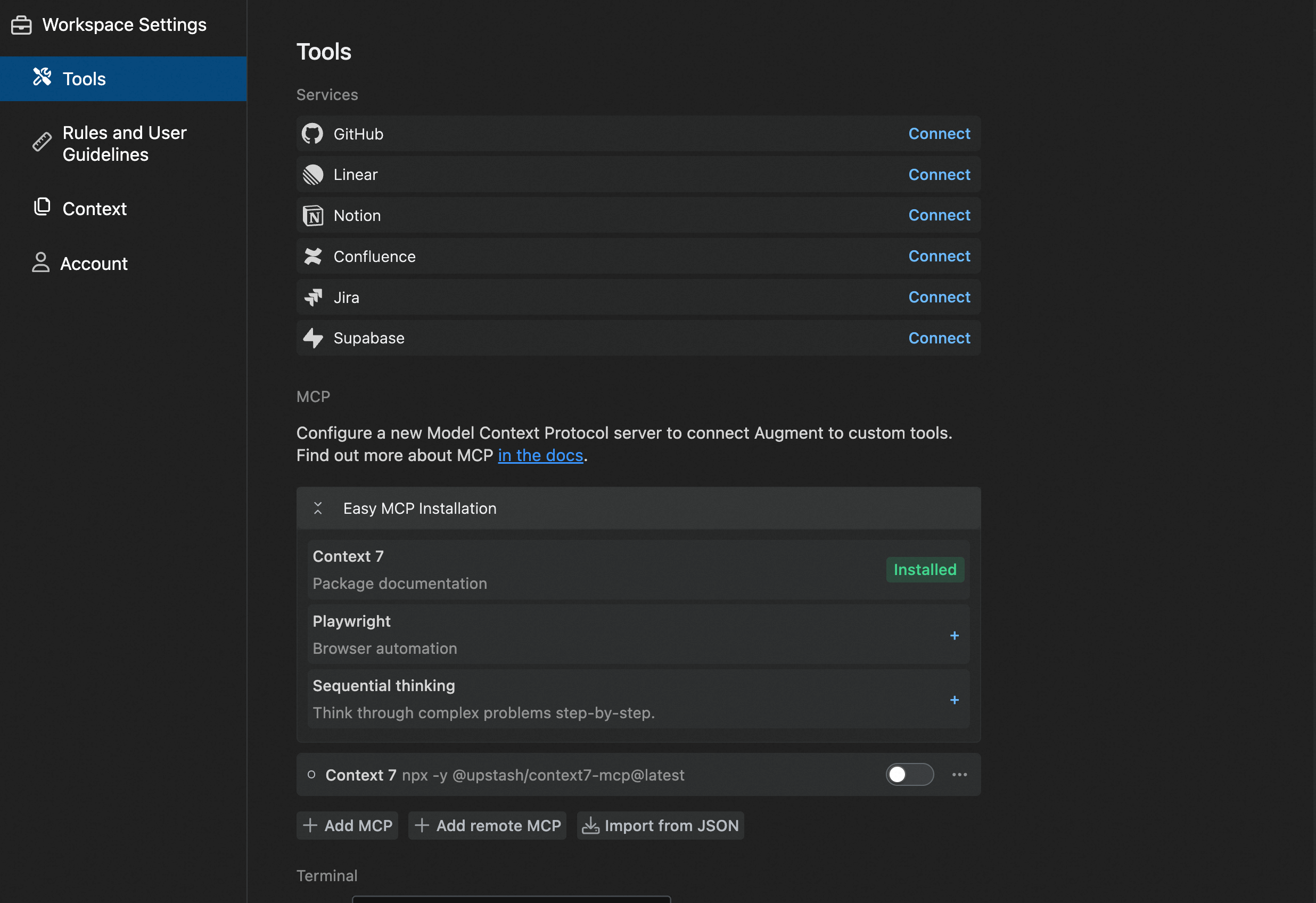1316x903 pixels.
Task: Switch to the Context settings tab
Action: (x=124, y=209)
